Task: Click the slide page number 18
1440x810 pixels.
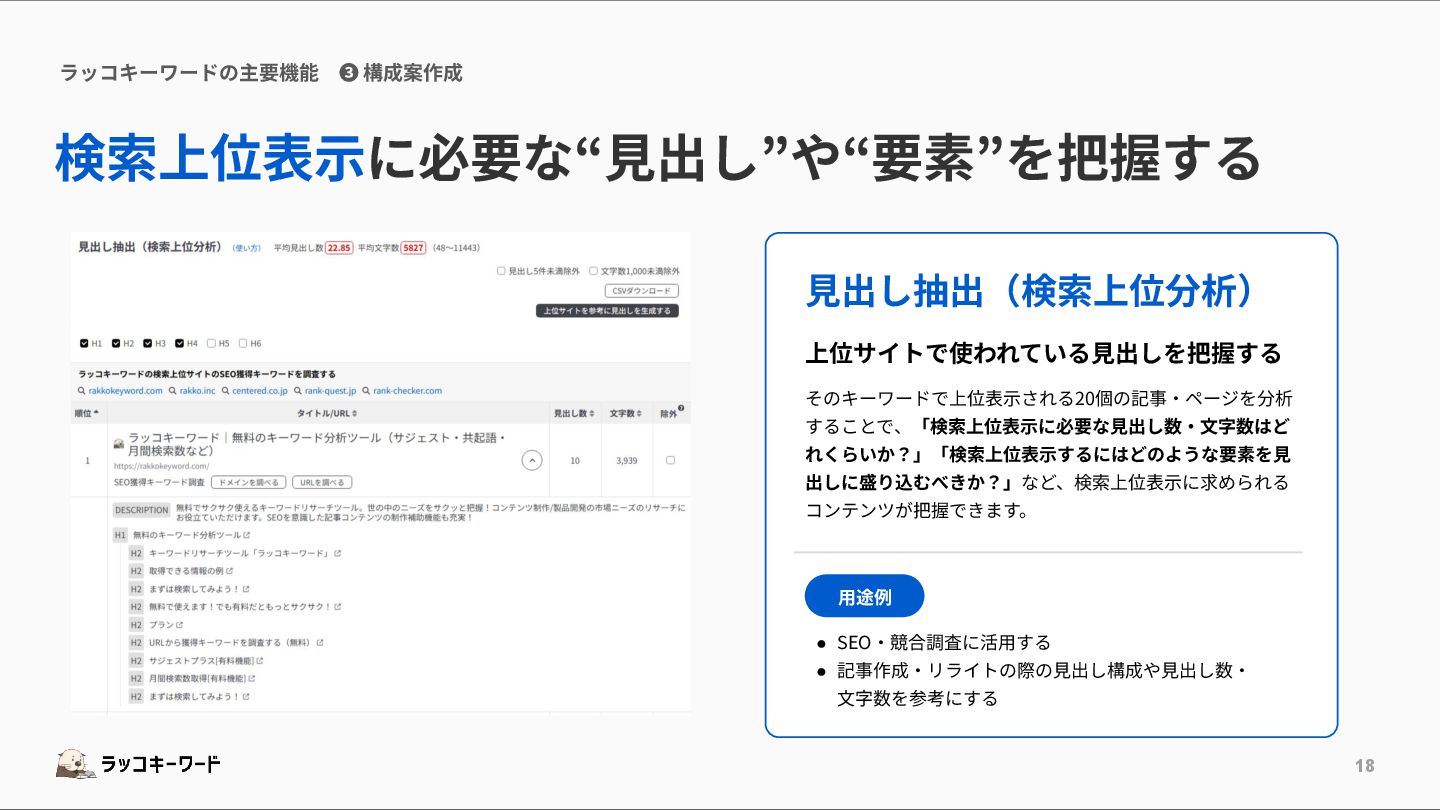Action: point(1364,766)
